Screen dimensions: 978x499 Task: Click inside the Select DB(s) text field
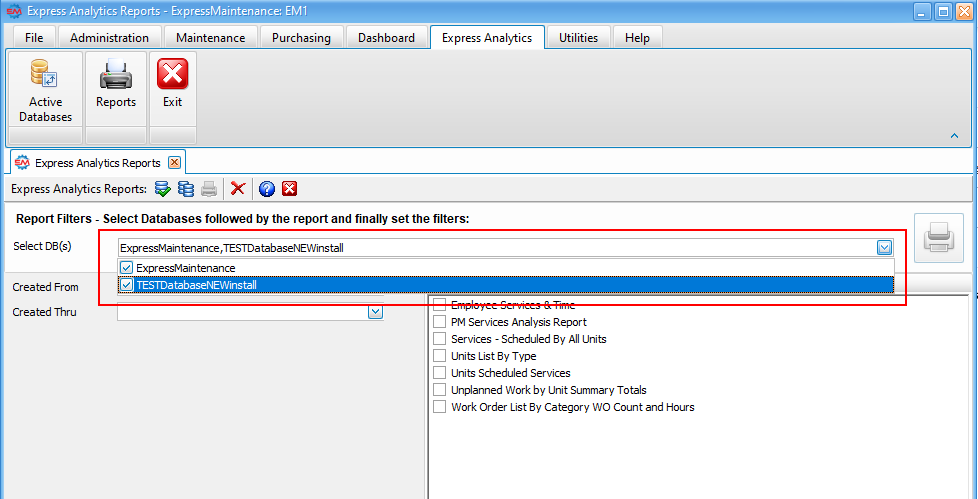497,248
